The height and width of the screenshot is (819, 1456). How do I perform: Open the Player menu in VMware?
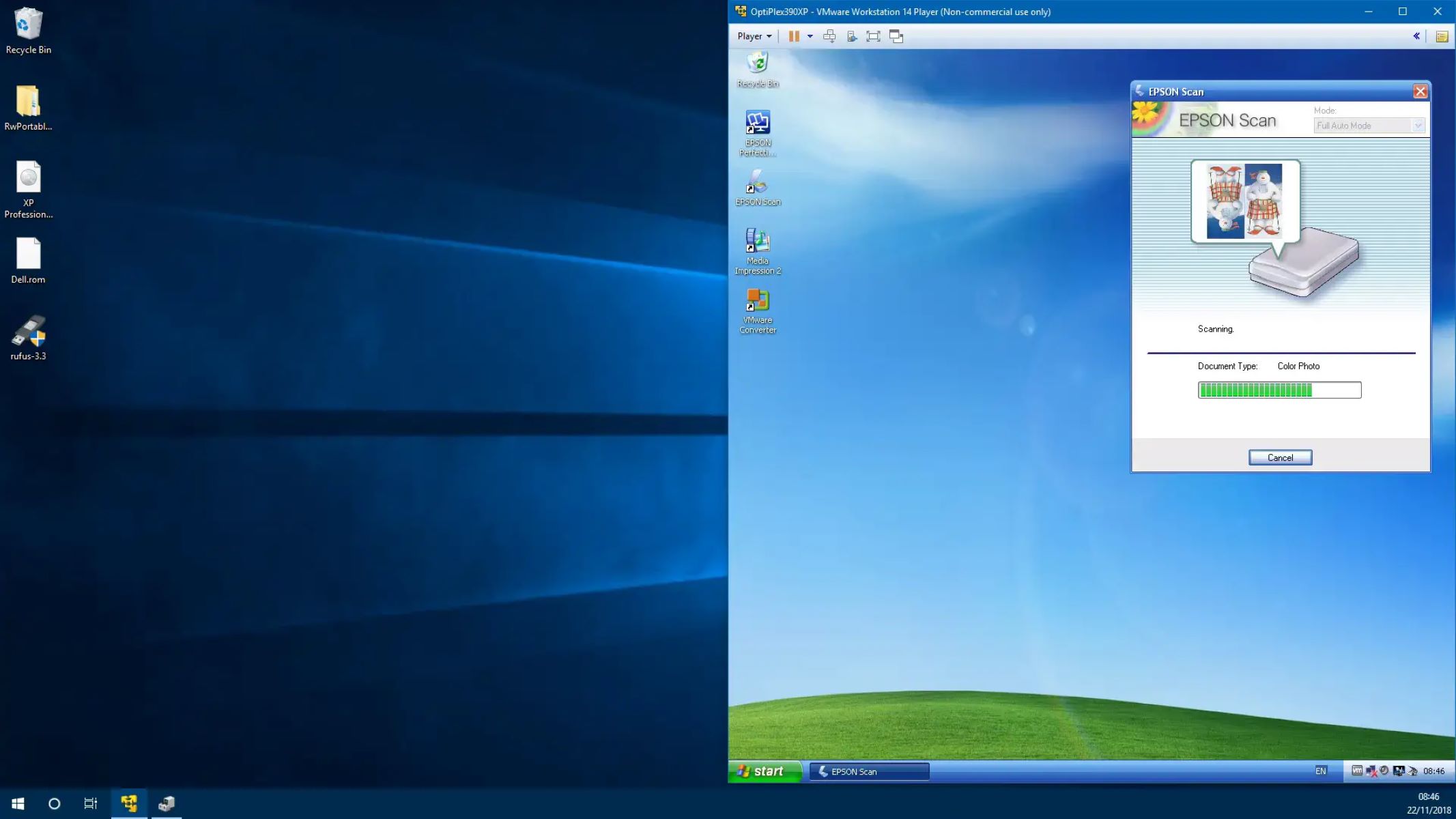[x=752, y=36]
